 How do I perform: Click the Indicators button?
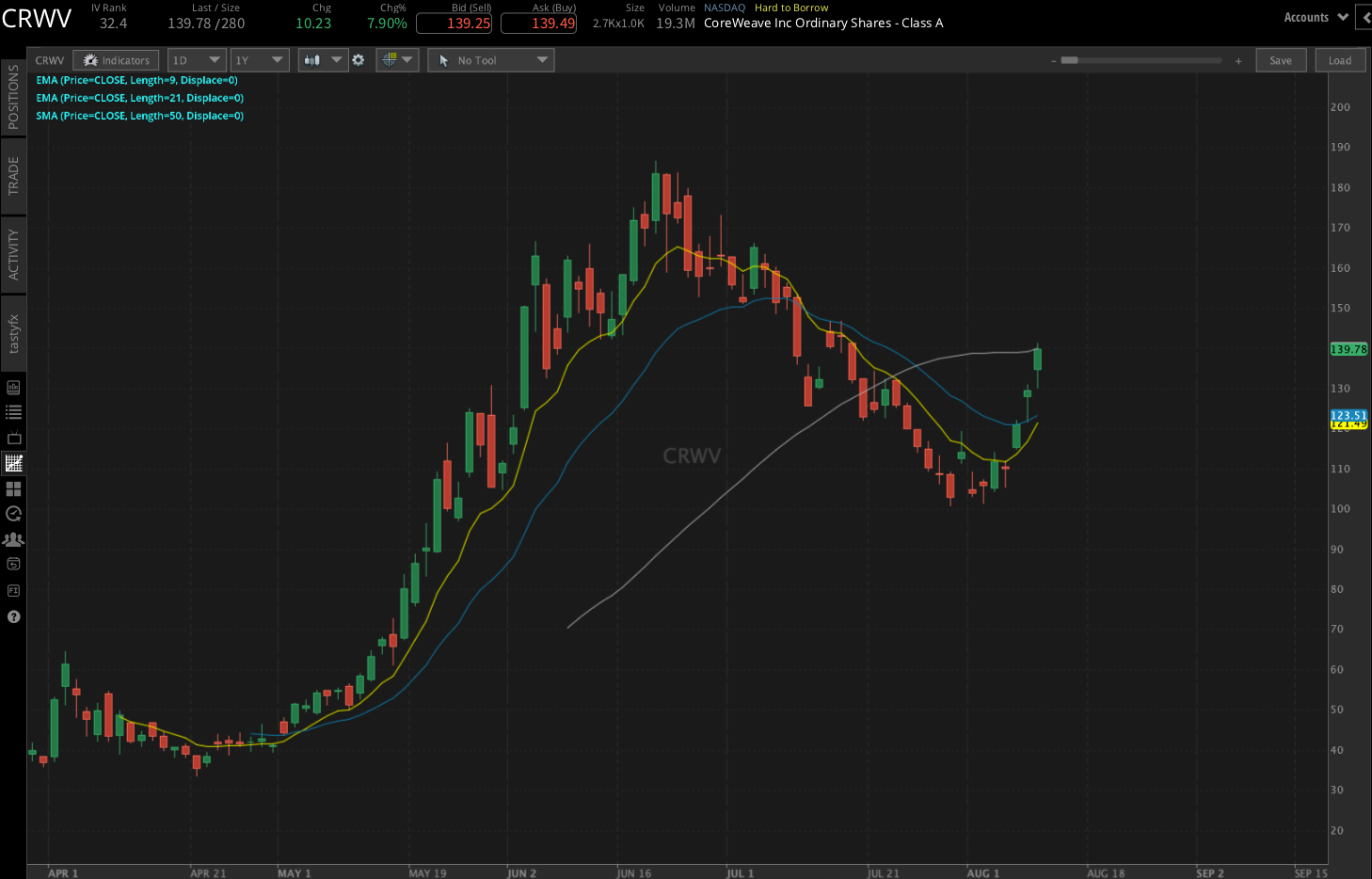point(116,59)
